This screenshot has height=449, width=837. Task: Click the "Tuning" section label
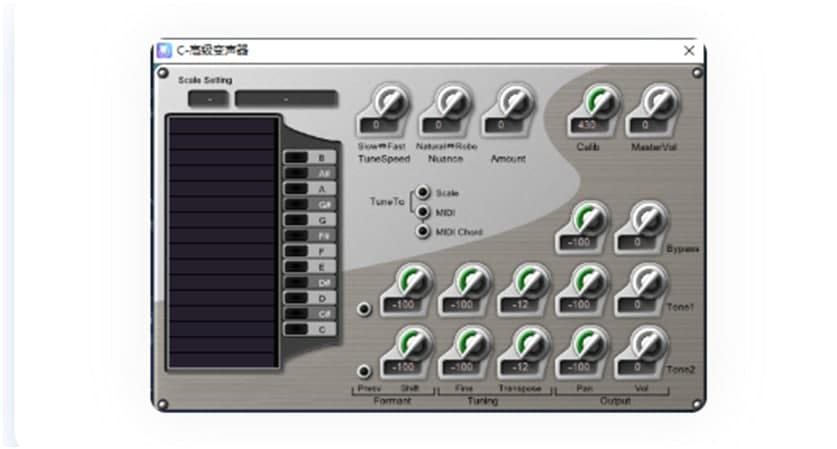point(483,401)
